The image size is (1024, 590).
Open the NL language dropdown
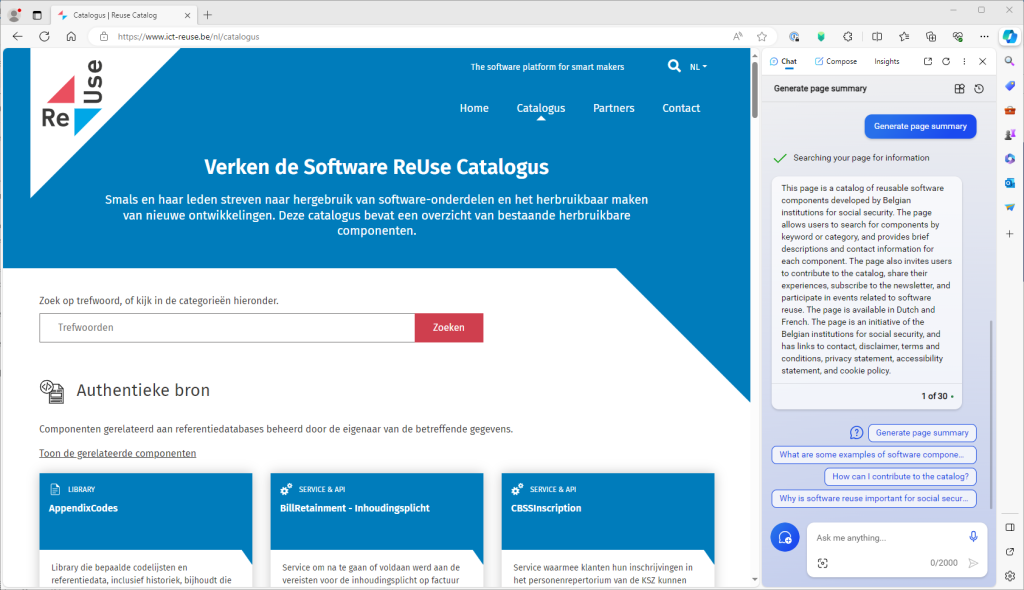pyautogui.click(x=697, y=66)
